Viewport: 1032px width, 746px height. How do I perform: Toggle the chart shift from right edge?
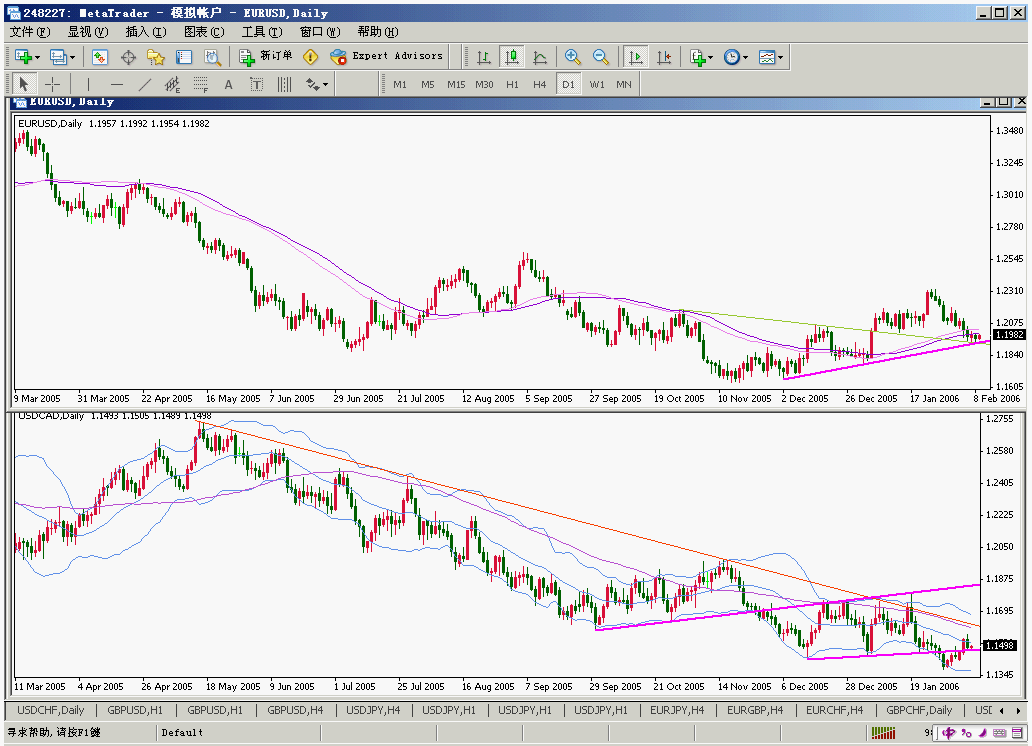664,57
